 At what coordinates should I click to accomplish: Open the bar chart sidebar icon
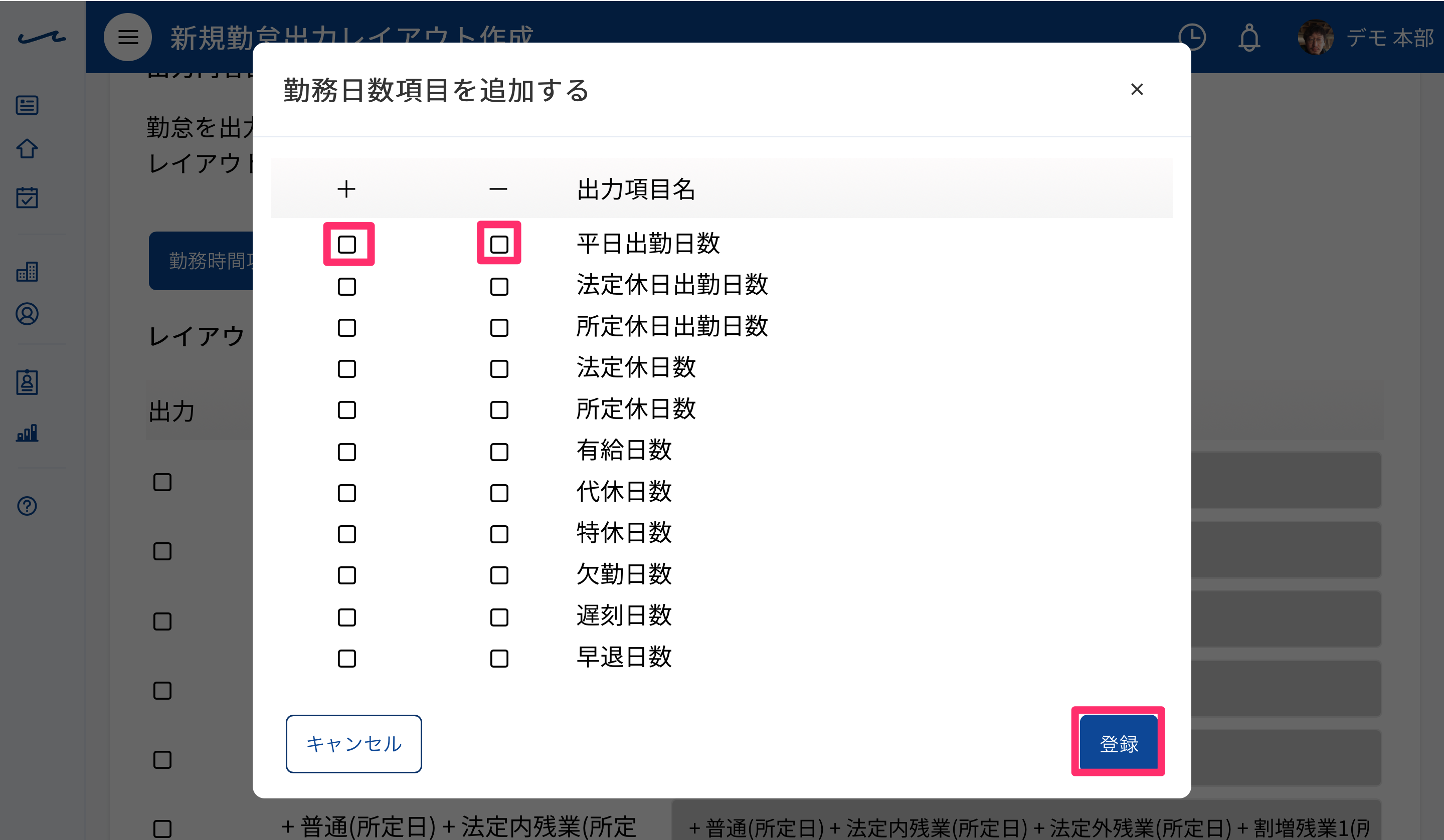[x=27, y=433]
